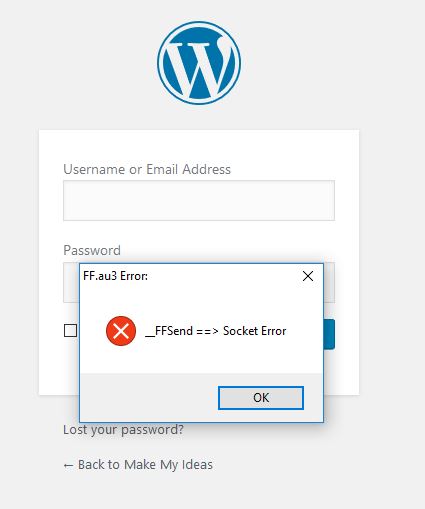Image resolution: width=425 pixels, height=509 pixels.
Task: Click the red error icon in dialog
Action: point(121,331)
